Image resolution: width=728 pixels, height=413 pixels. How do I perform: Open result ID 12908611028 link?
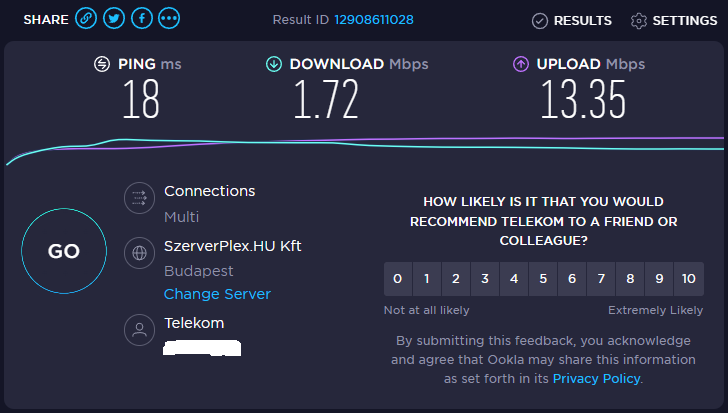[x=374, y=20]
